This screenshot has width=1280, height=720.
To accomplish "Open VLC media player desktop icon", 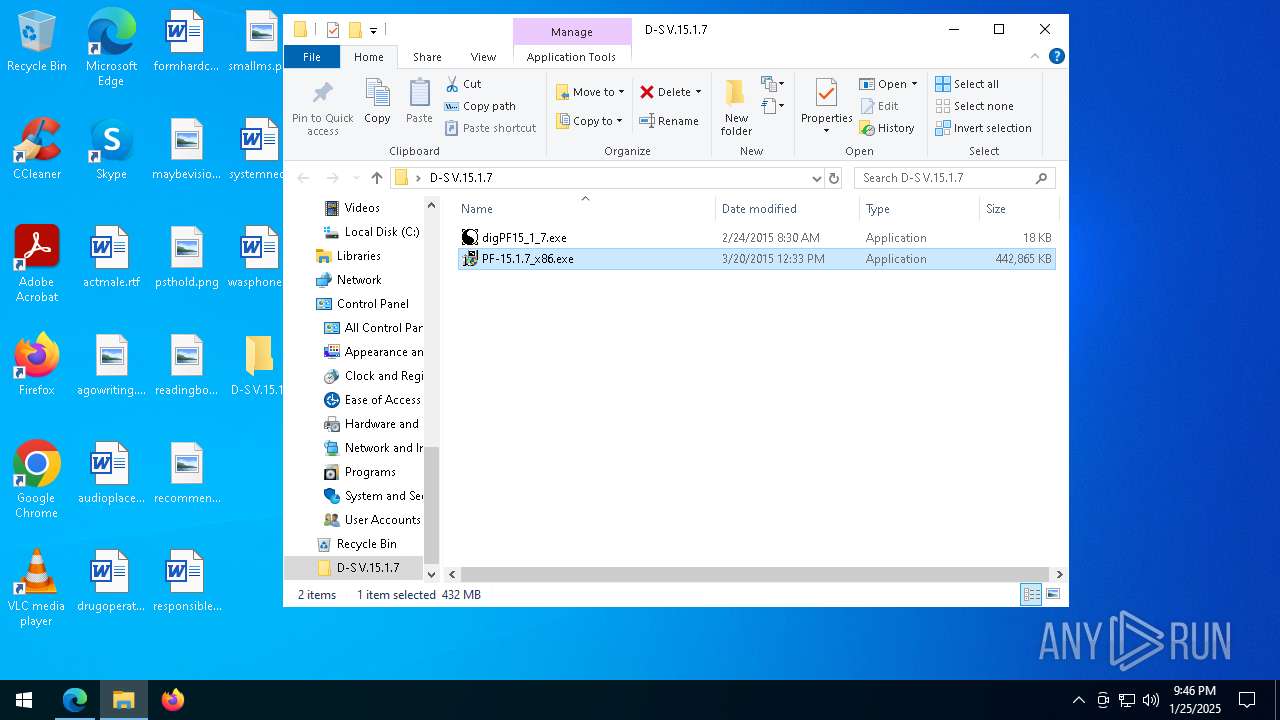I will tap(37, 587).
